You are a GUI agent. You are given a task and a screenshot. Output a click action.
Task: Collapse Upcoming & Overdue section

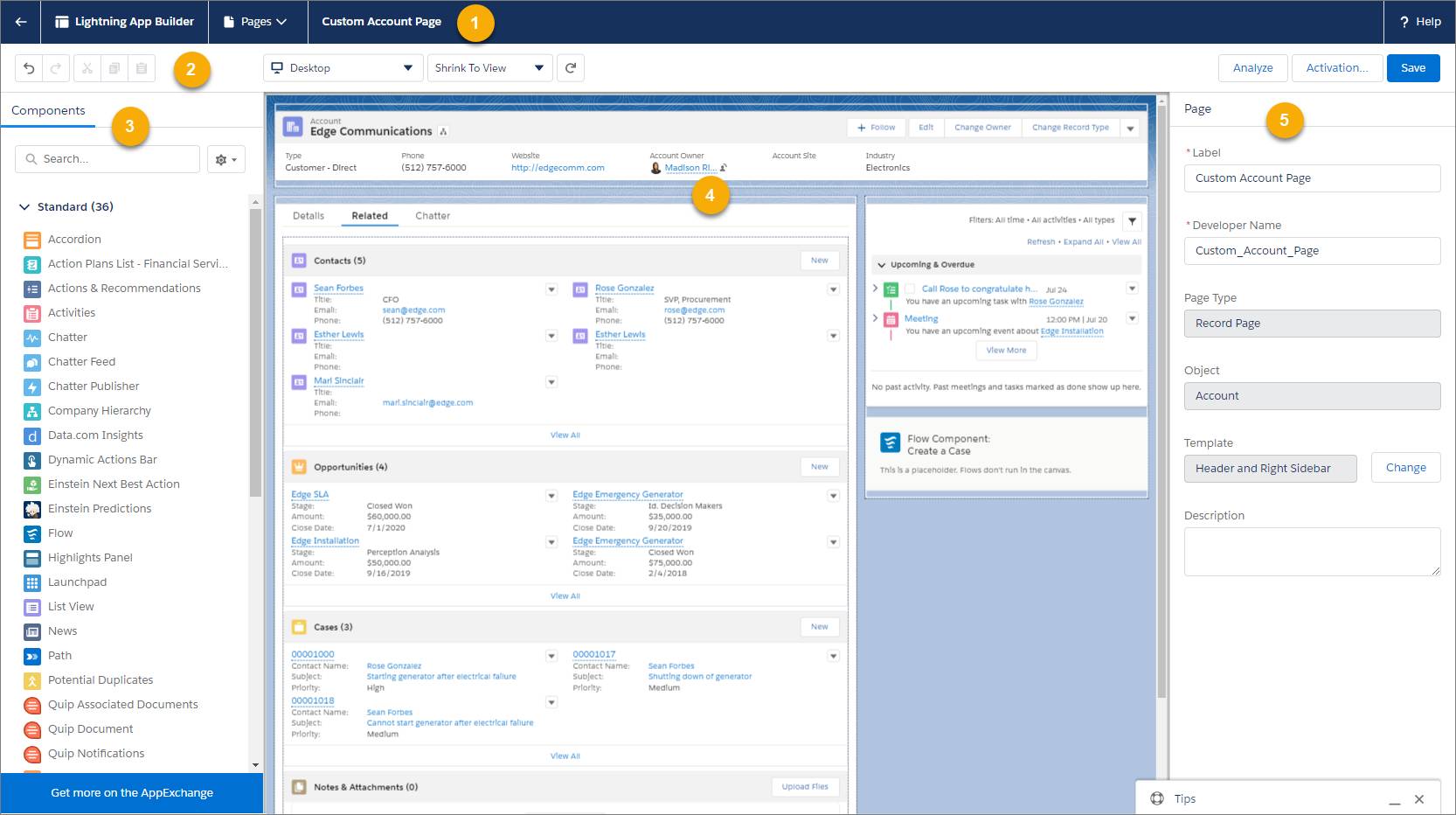pyautogui.click(x=882, y=265)
